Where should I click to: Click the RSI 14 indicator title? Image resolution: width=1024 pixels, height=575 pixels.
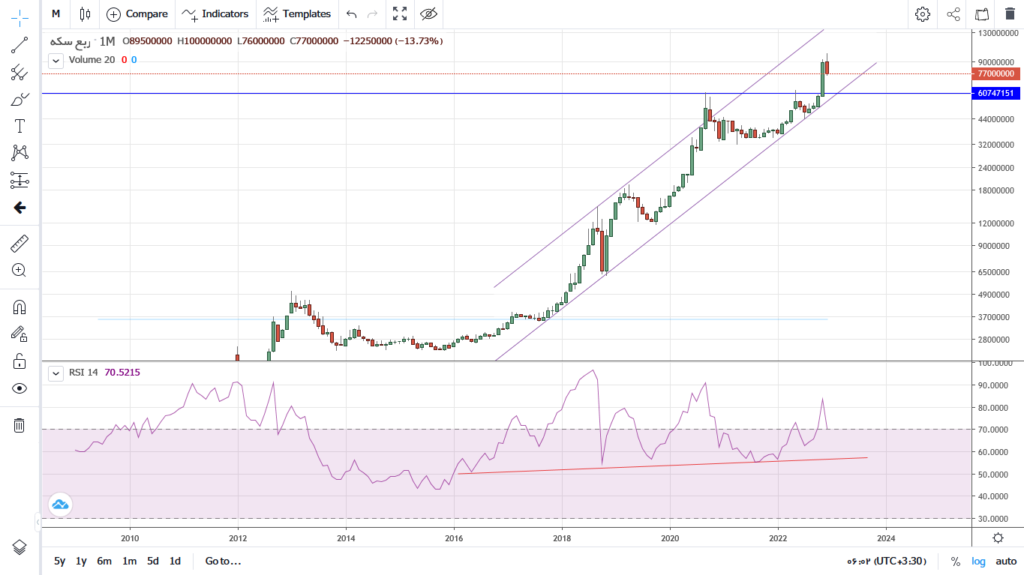83,372
